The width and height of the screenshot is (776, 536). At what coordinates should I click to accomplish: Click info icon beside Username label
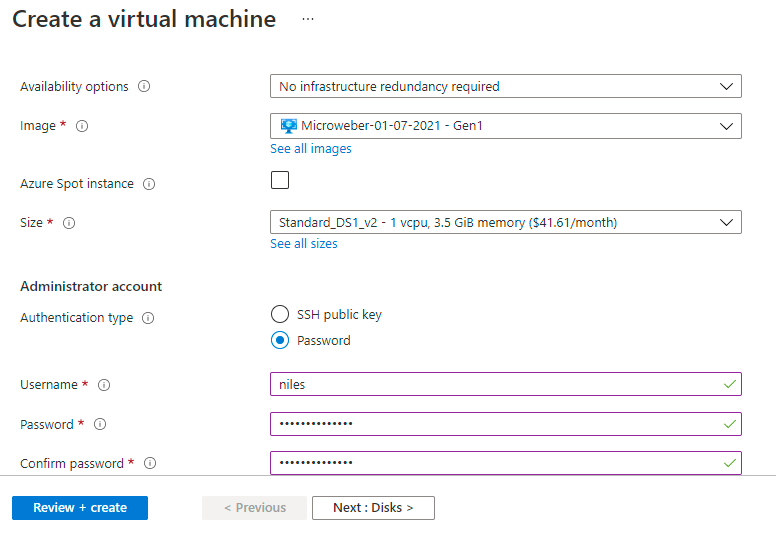pos(104,385)
